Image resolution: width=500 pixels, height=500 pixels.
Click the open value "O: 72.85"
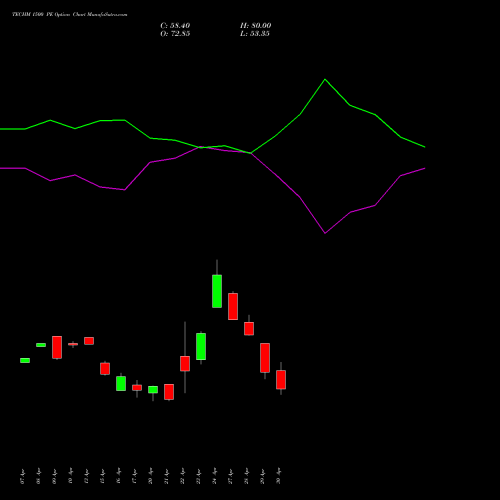tap(175, 34)
